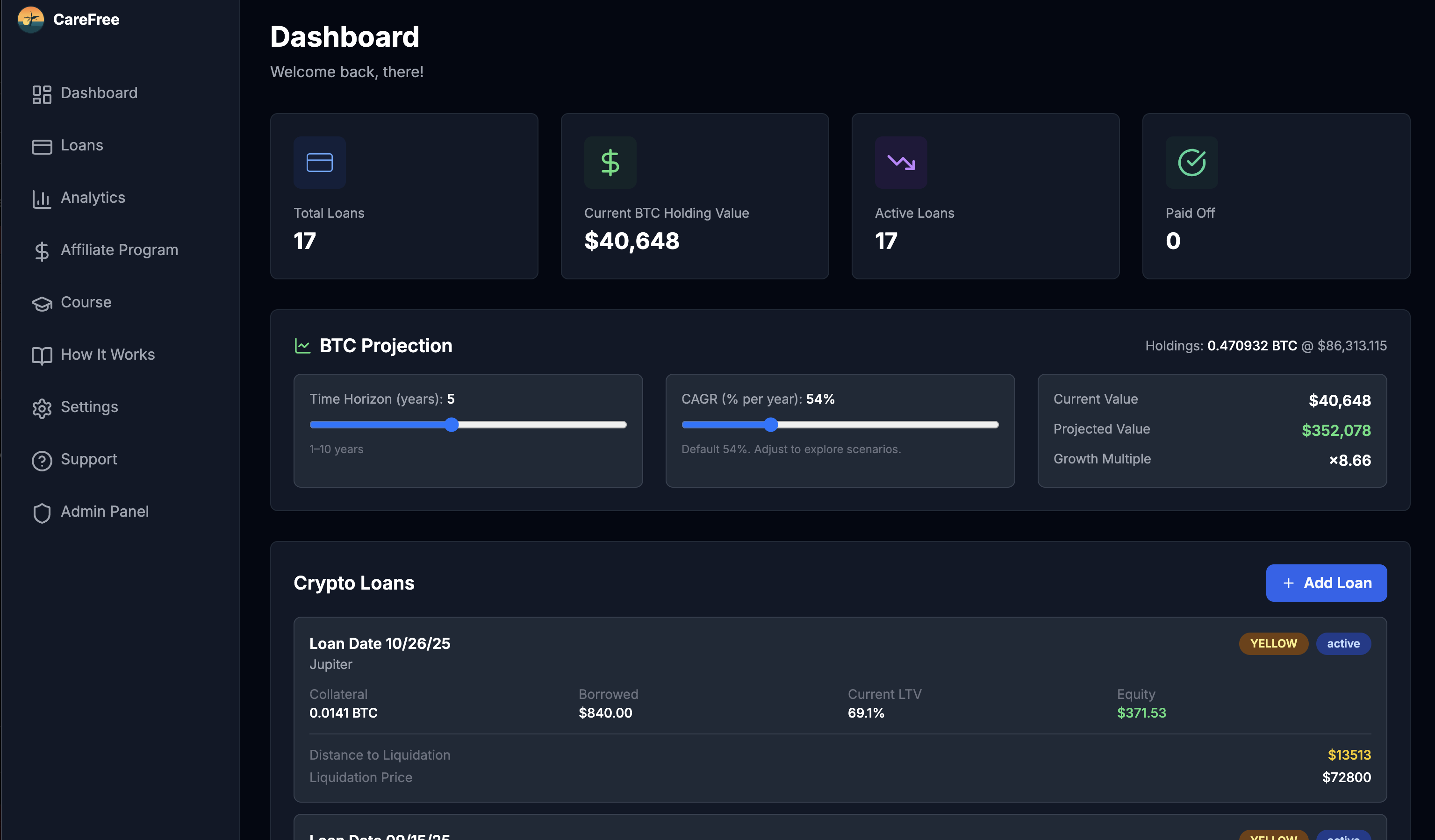Click the Analytics bar chart icon
The image size is (1435, 840).
42,199
